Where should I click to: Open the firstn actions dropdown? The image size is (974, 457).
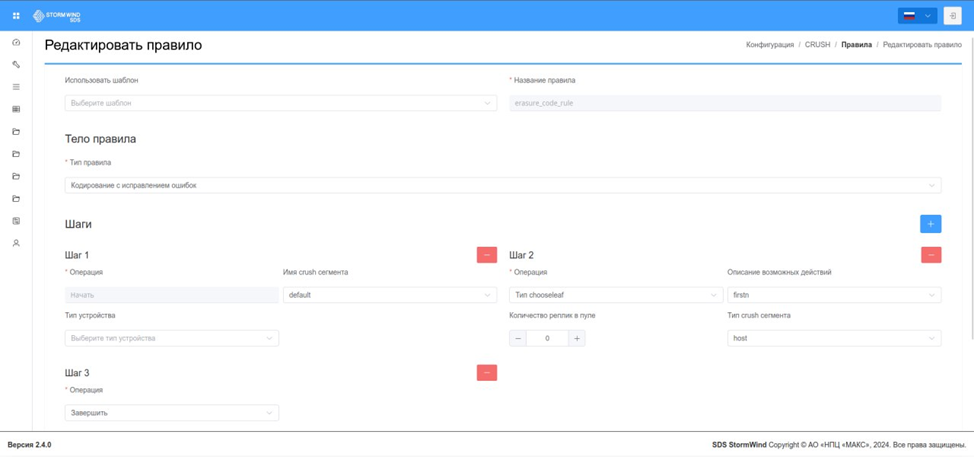[834, 295]
